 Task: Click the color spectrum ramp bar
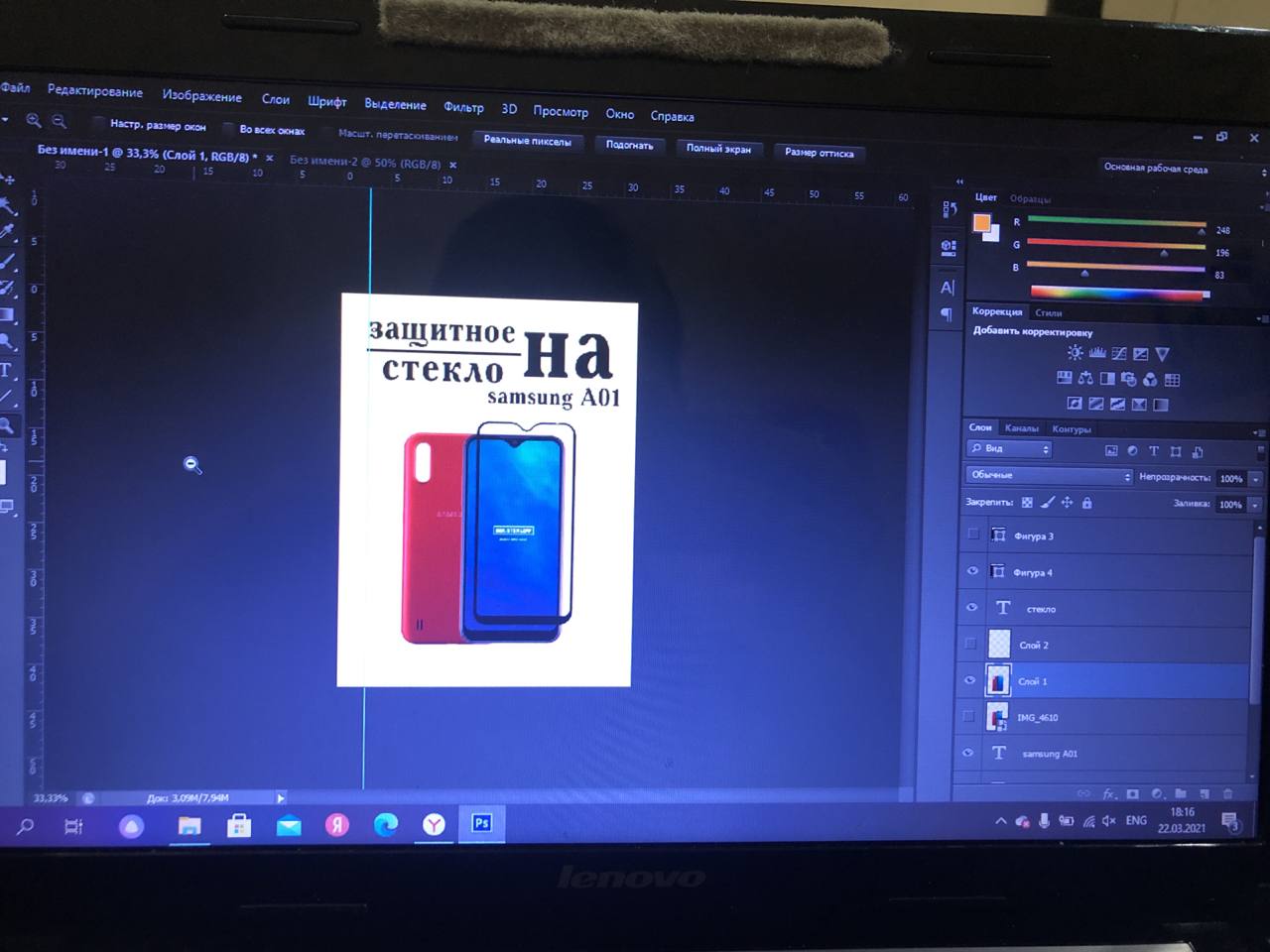(1120, 293)
